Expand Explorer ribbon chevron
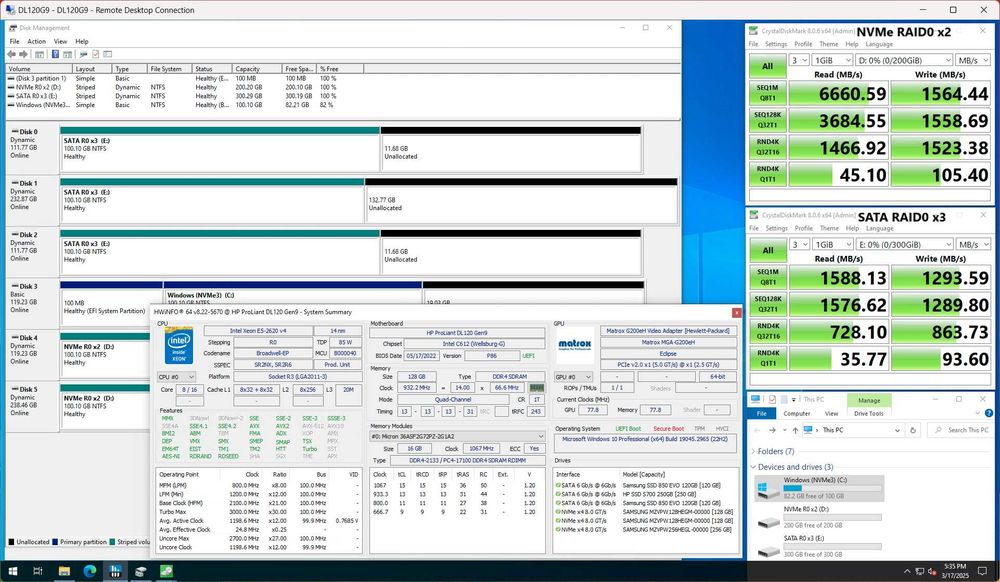The height and width of the screenshot is (582, 1000). pos(976,413)
